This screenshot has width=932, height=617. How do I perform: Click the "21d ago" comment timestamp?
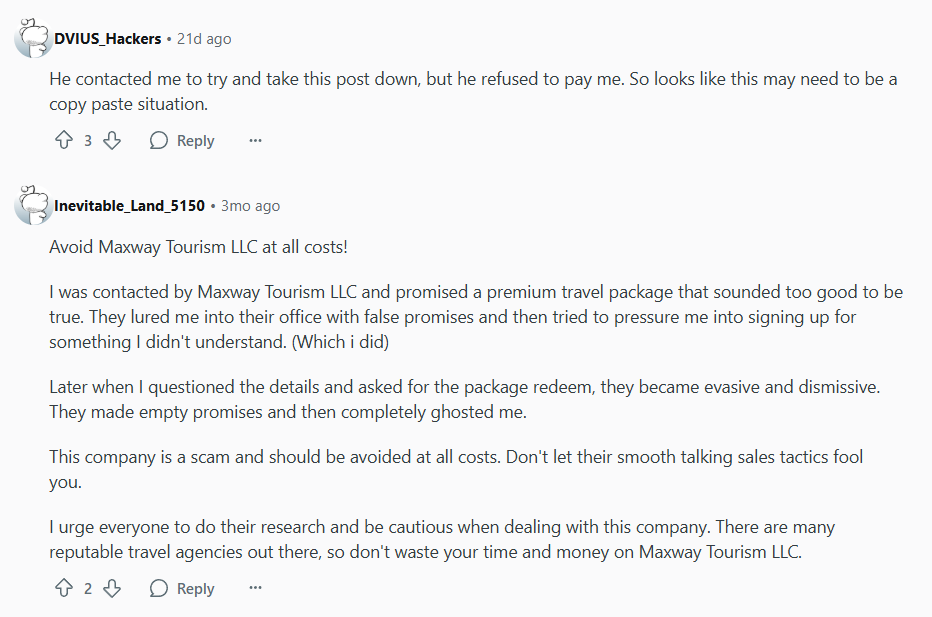click(x=204, y=39)
